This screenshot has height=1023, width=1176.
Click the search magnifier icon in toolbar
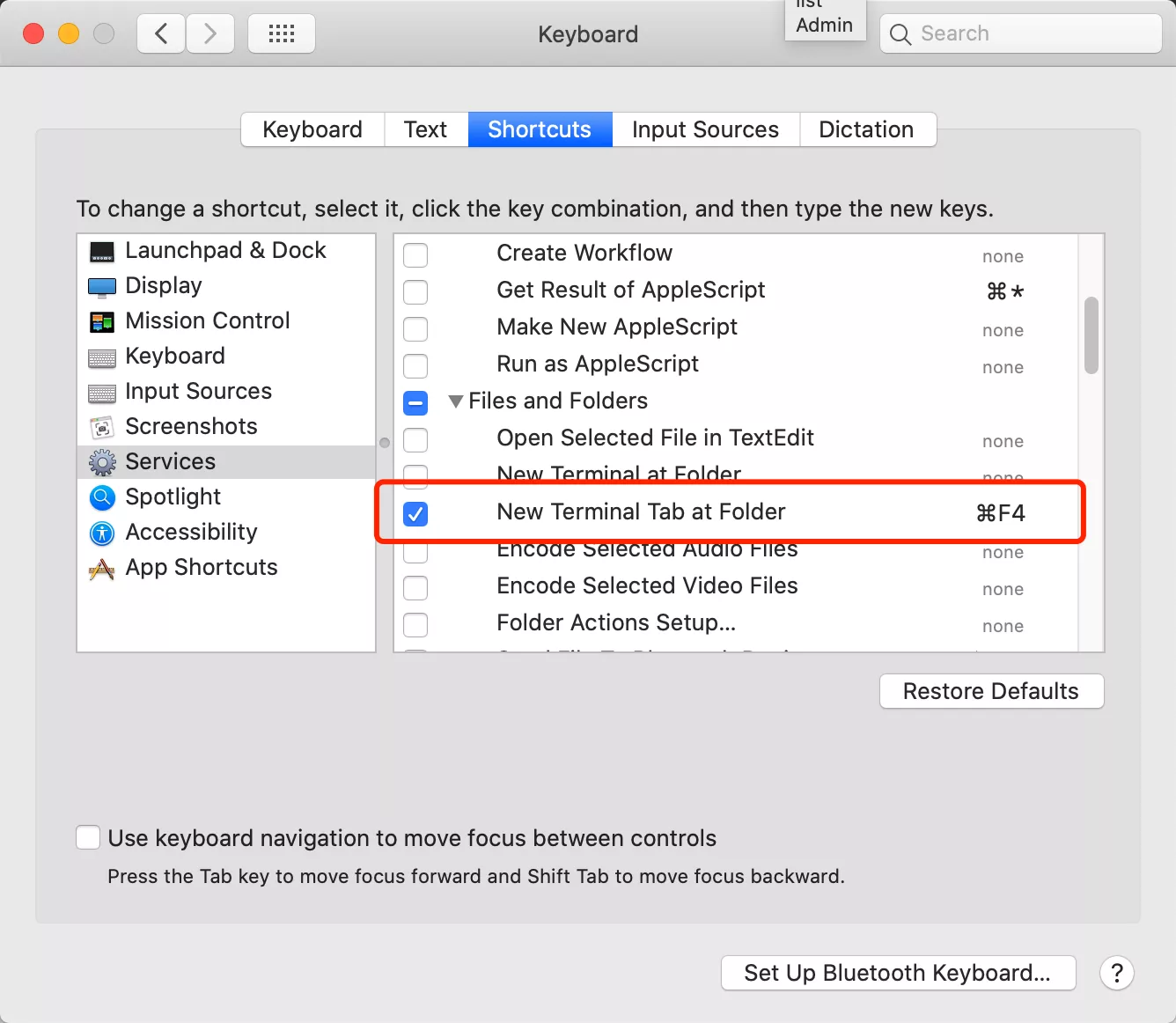pyautogui.click(x=900, y=34)
